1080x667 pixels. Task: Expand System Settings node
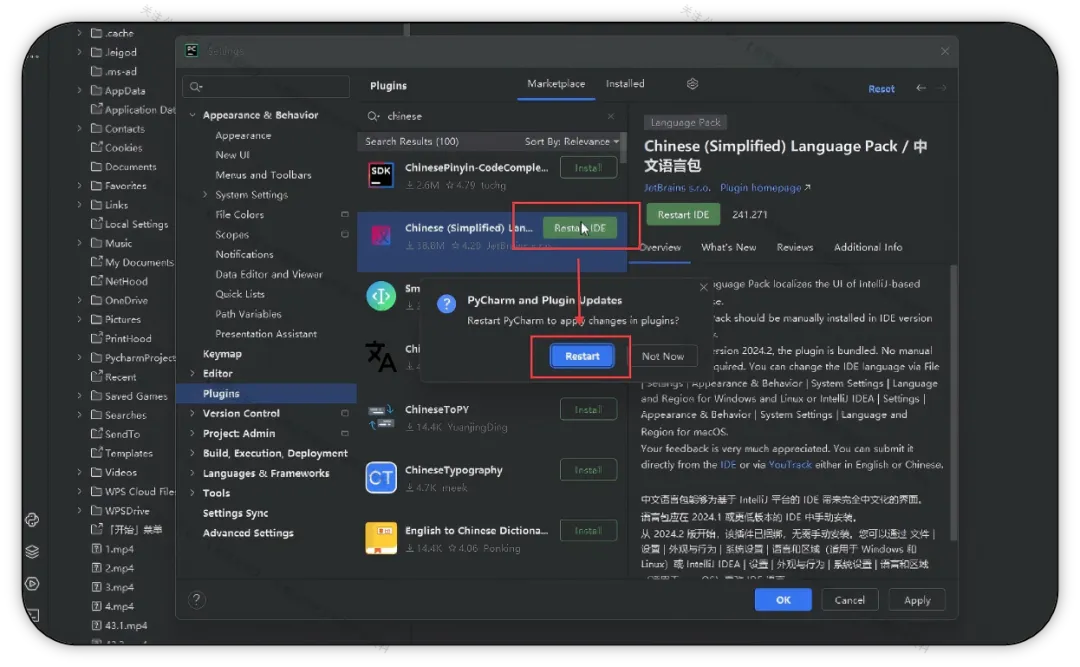click(205, 195)
